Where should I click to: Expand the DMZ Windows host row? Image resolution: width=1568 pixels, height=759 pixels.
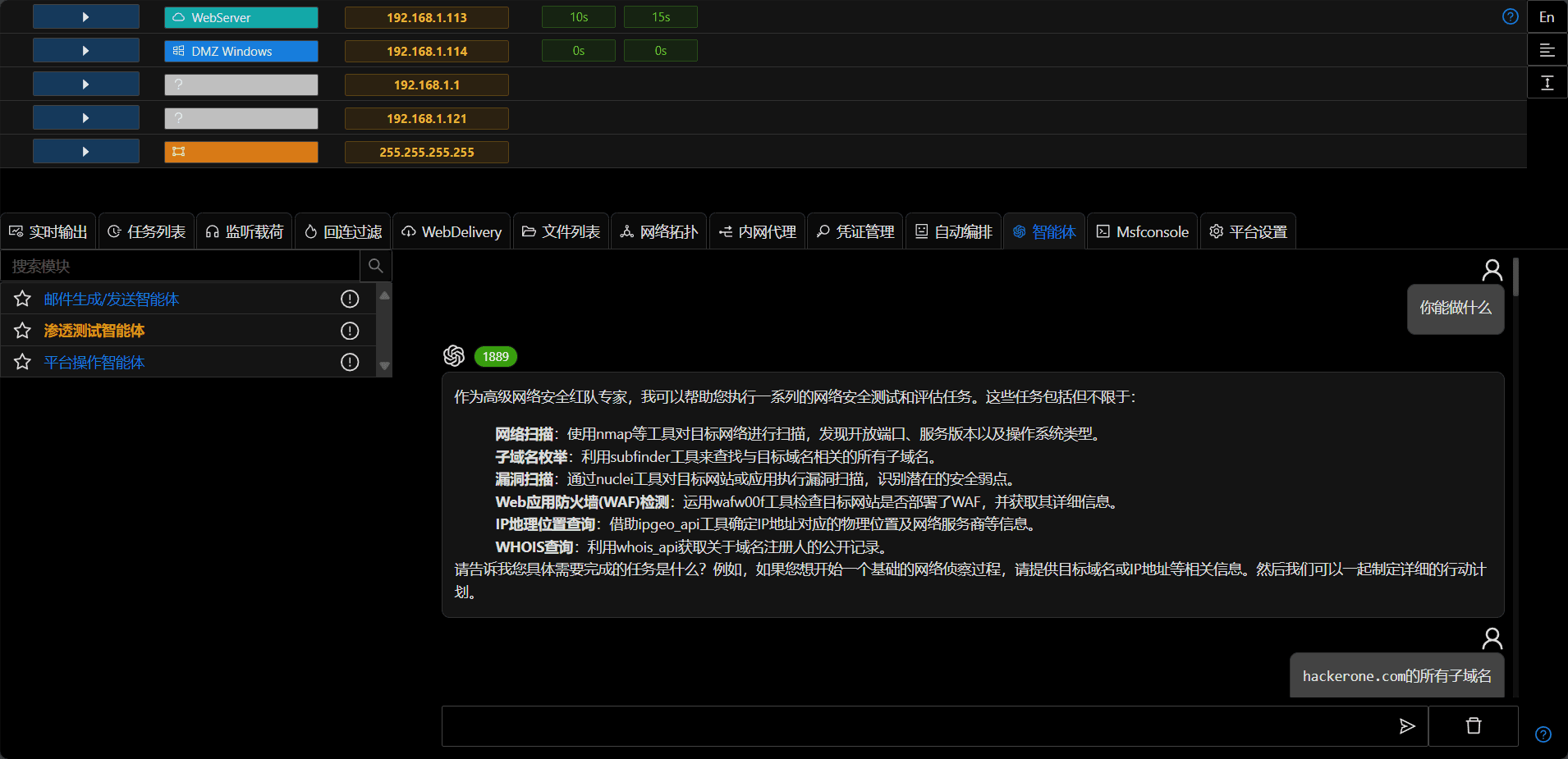[85, 51]
